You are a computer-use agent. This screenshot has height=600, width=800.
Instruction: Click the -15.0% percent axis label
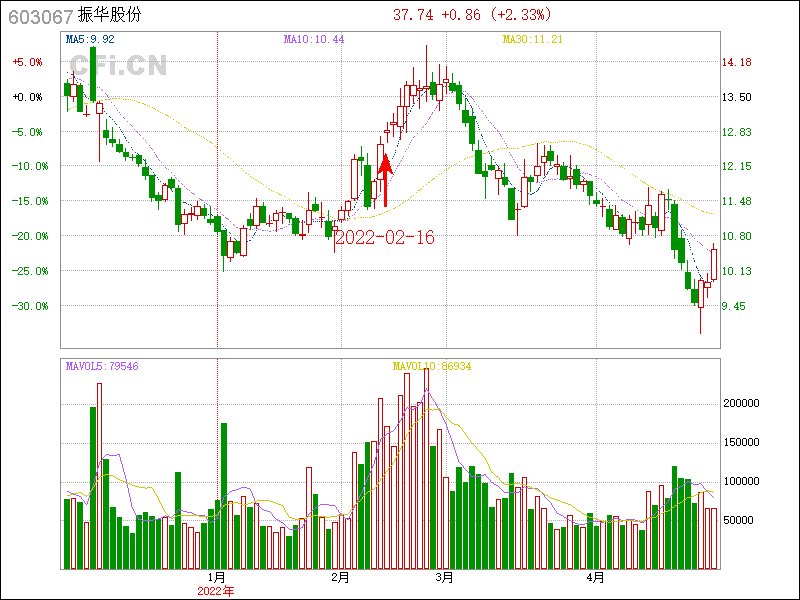pos(30,202)
